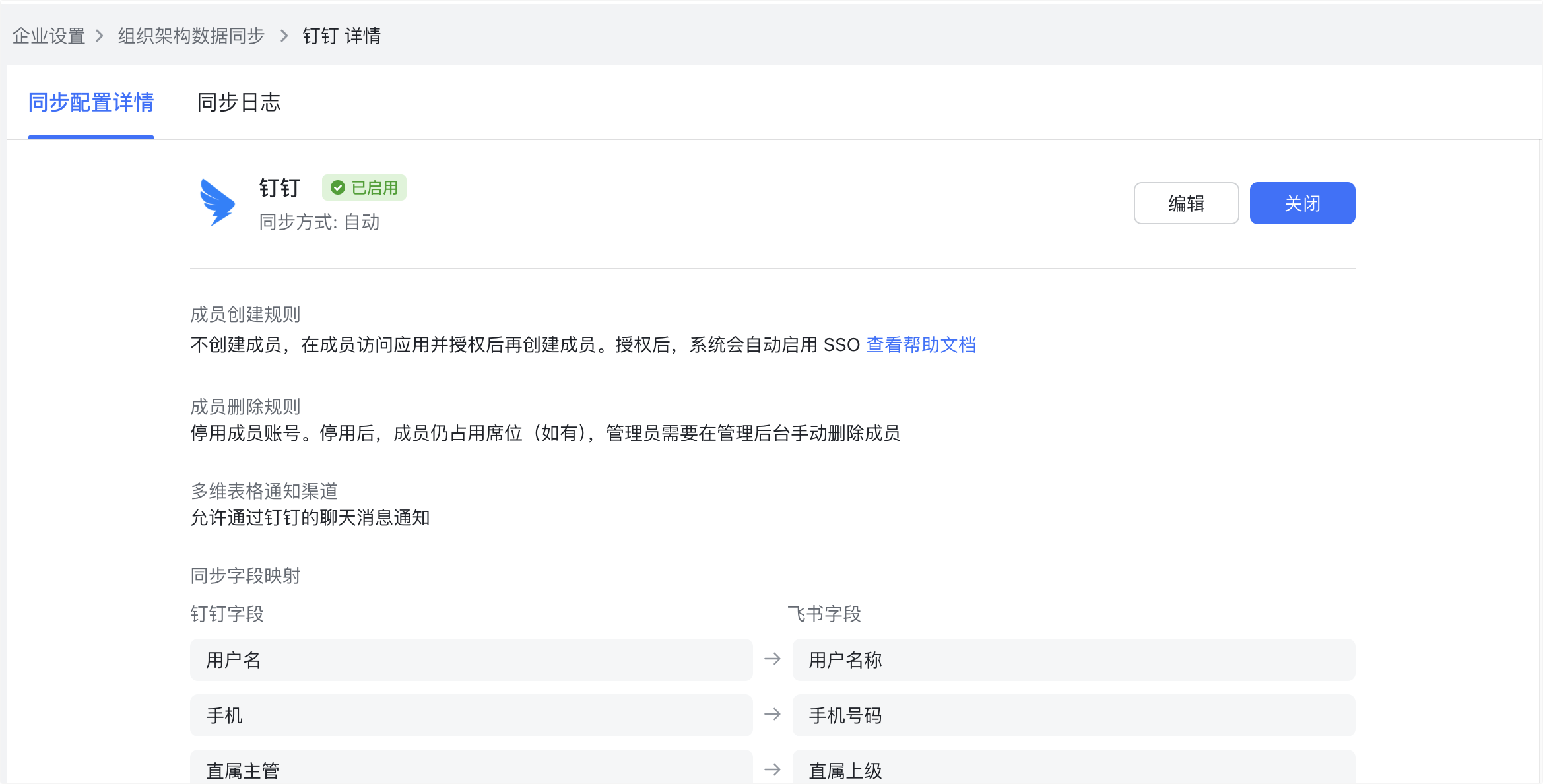The image size is (1543, 784).
Task: Select the 直属主管 DingTalk field
Action: [471, 767]
